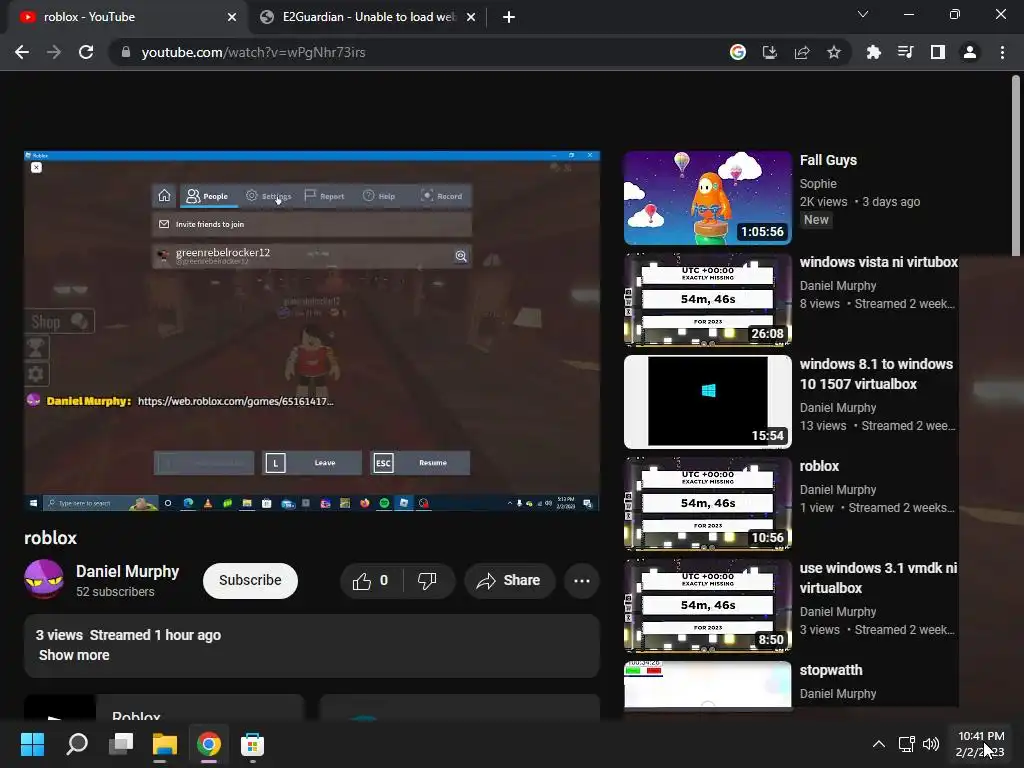Dislike the roblox video
The image size is (1024, 768).
427,581
